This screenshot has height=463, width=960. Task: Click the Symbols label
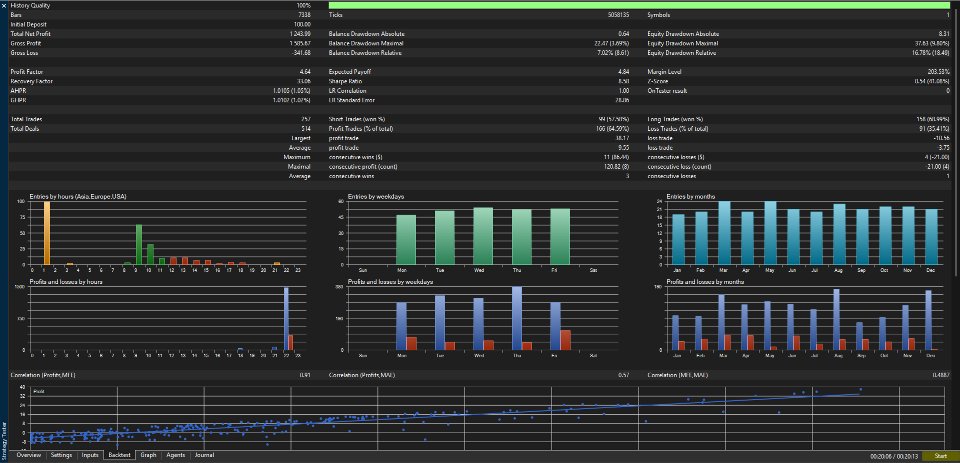pos(659,15)
